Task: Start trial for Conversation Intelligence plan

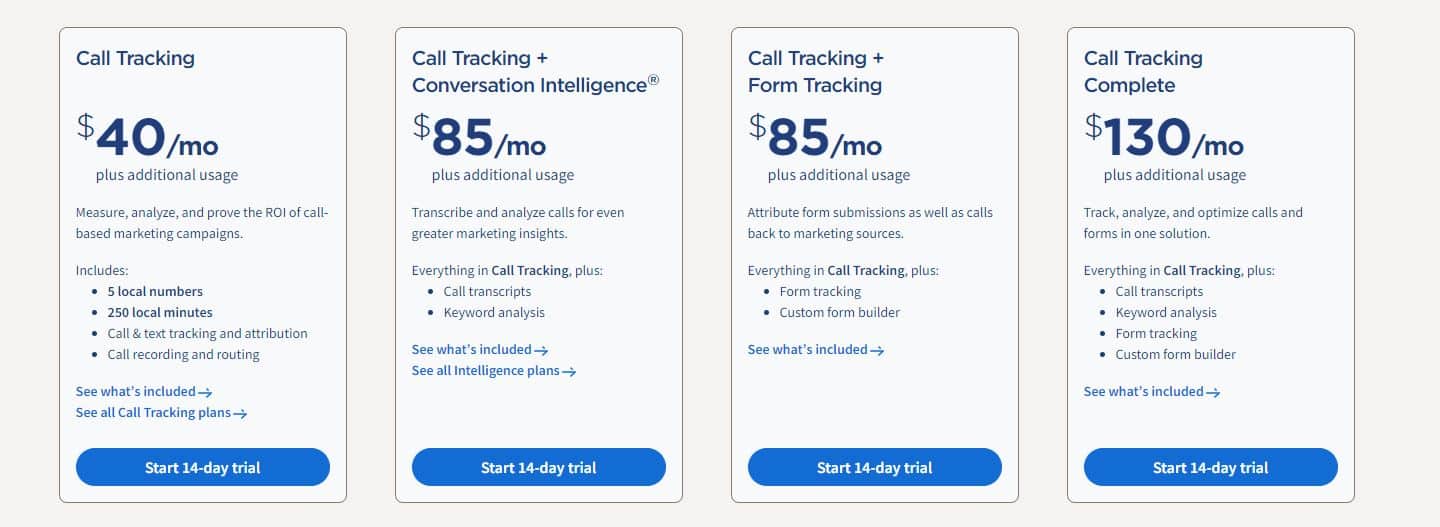Action: pyautogui.click(x=539, y=467)
